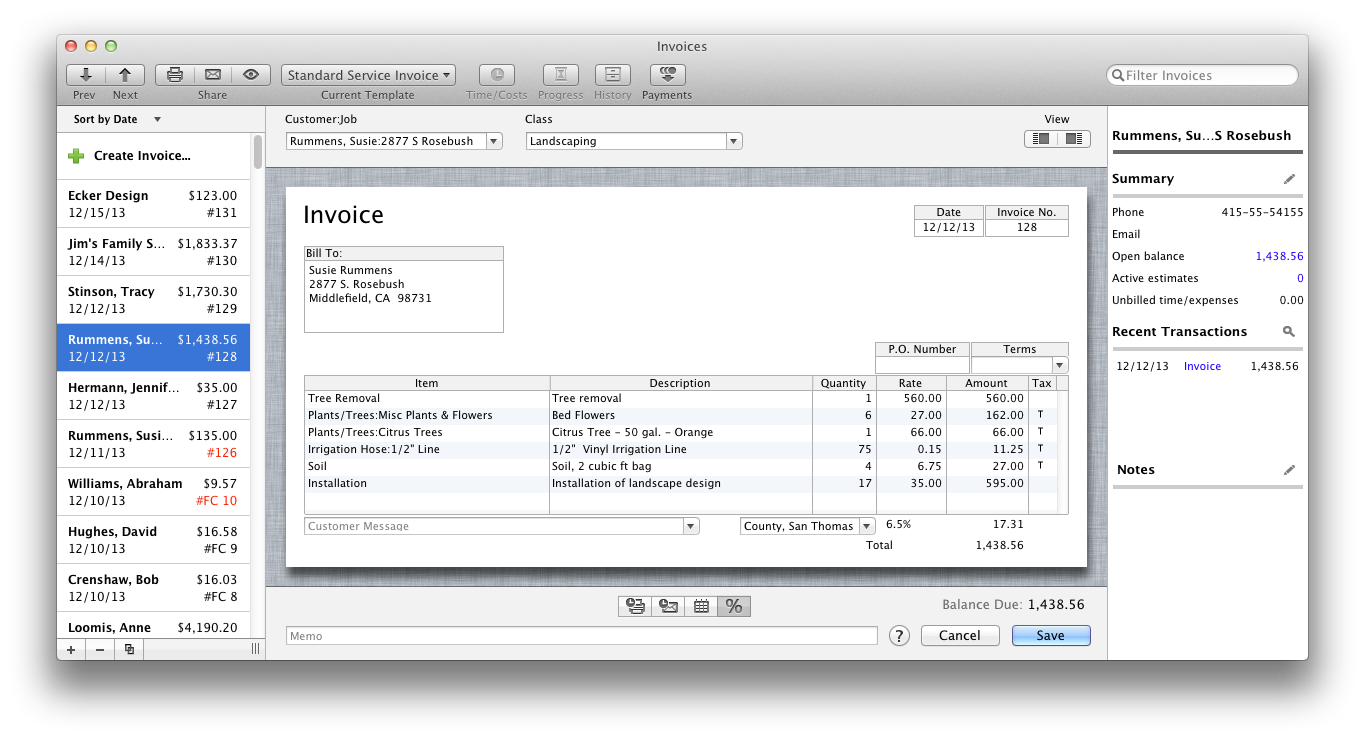Edit the Summary section with the pencil icon
Image resolution: width=1365 pixels, height=739 pixels.
click(1289, 179)
